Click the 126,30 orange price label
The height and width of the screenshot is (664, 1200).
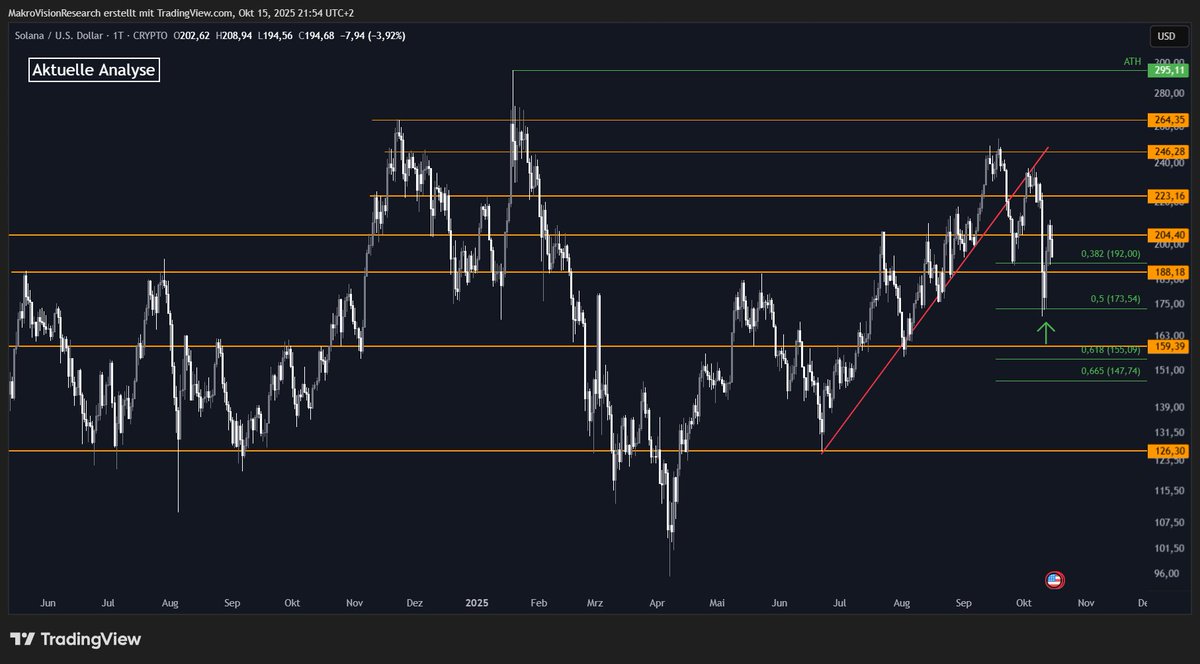pos(1167,451)
